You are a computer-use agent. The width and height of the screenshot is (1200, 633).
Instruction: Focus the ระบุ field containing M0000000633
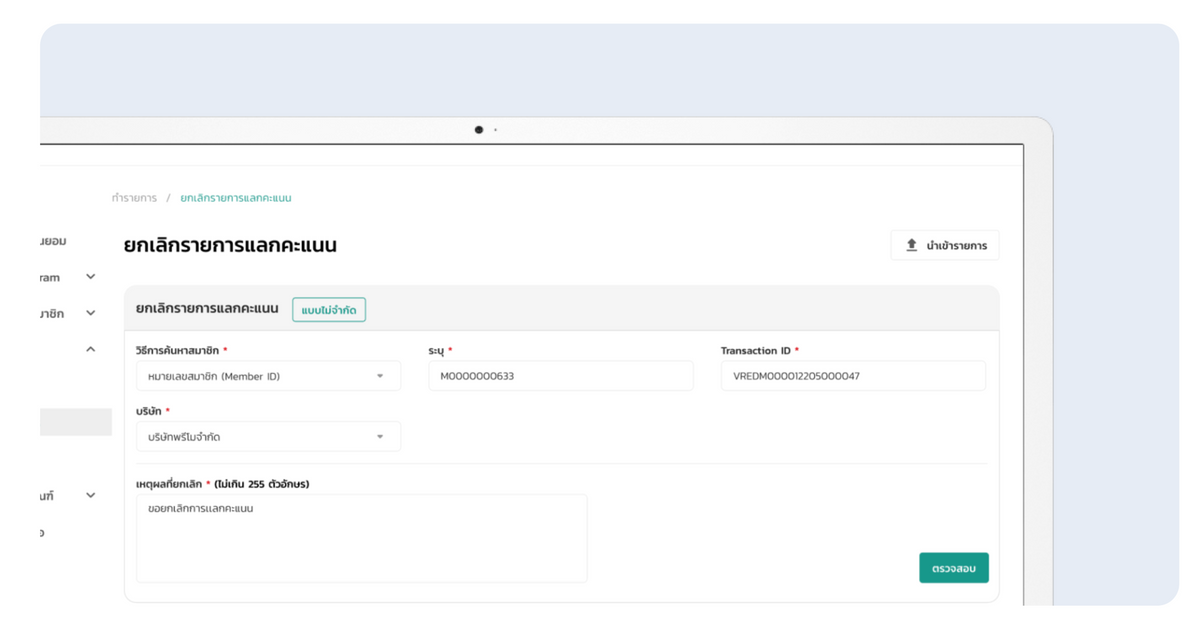[x=560, y=376]
